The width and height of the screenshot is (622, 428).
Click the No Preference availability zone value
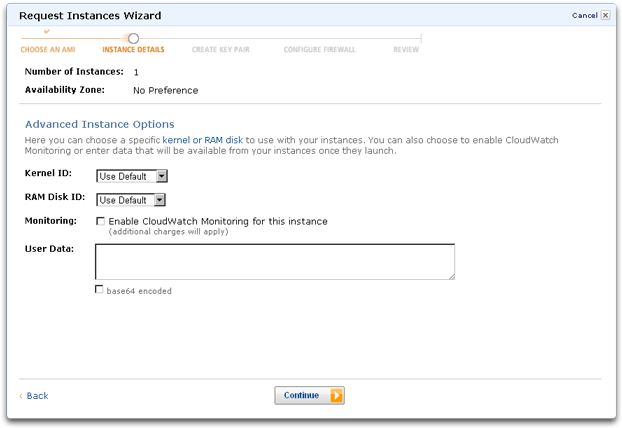pos(166,90)
